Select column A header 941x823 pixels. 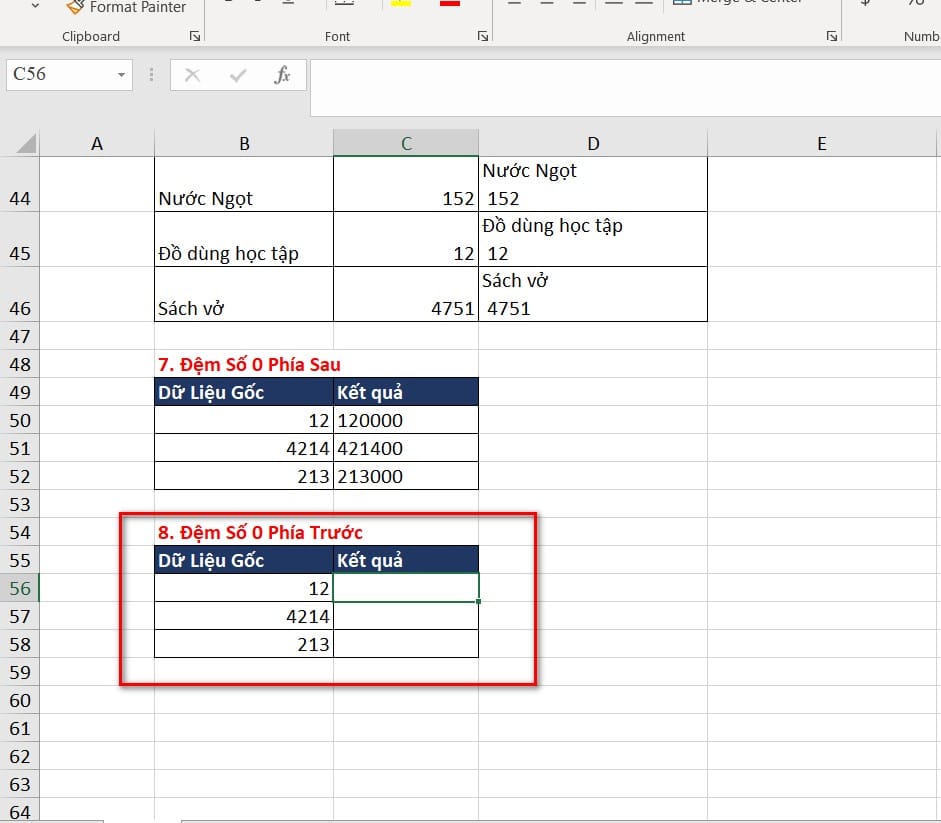97,143
